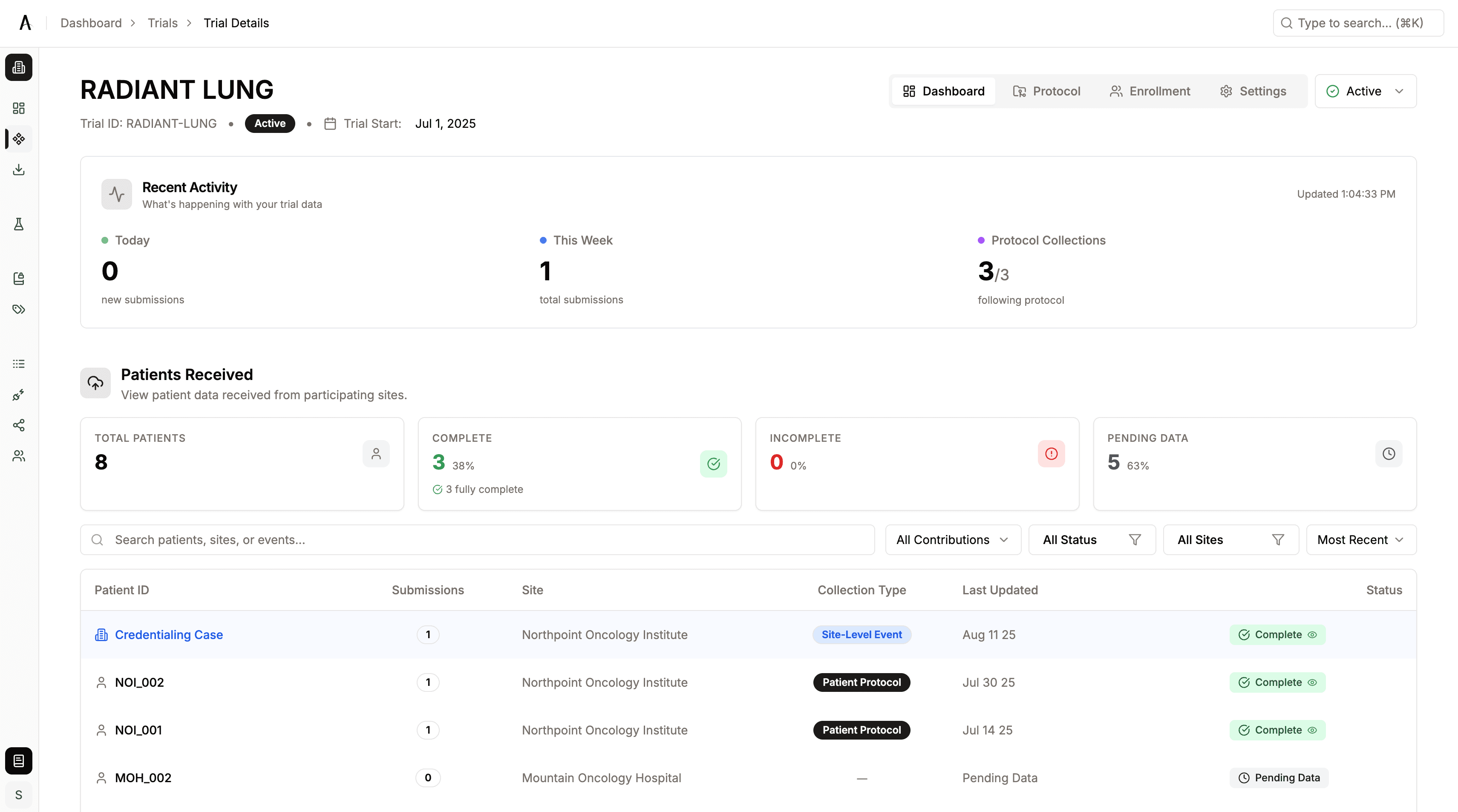
Task: Open the dashboard grid icon in sidebar
Action: coord(19,108)
